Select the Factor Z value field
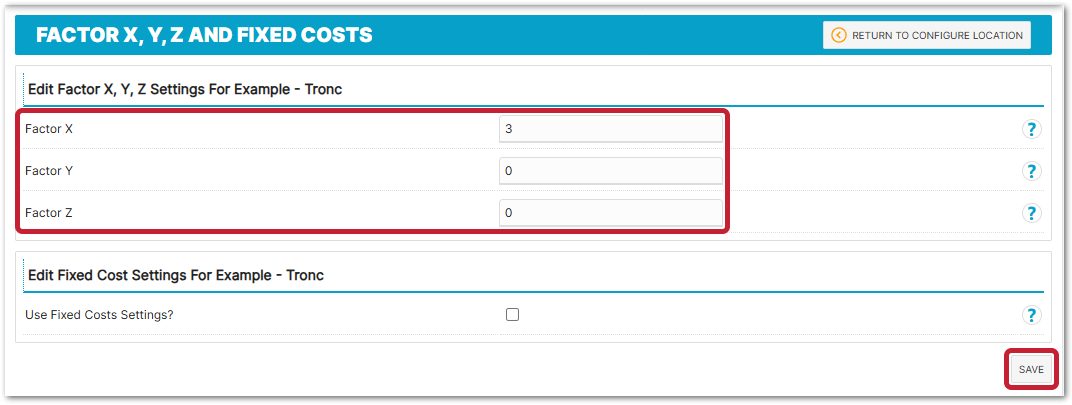Viewport: 1072px width, 405px height. tap(610, 213)
